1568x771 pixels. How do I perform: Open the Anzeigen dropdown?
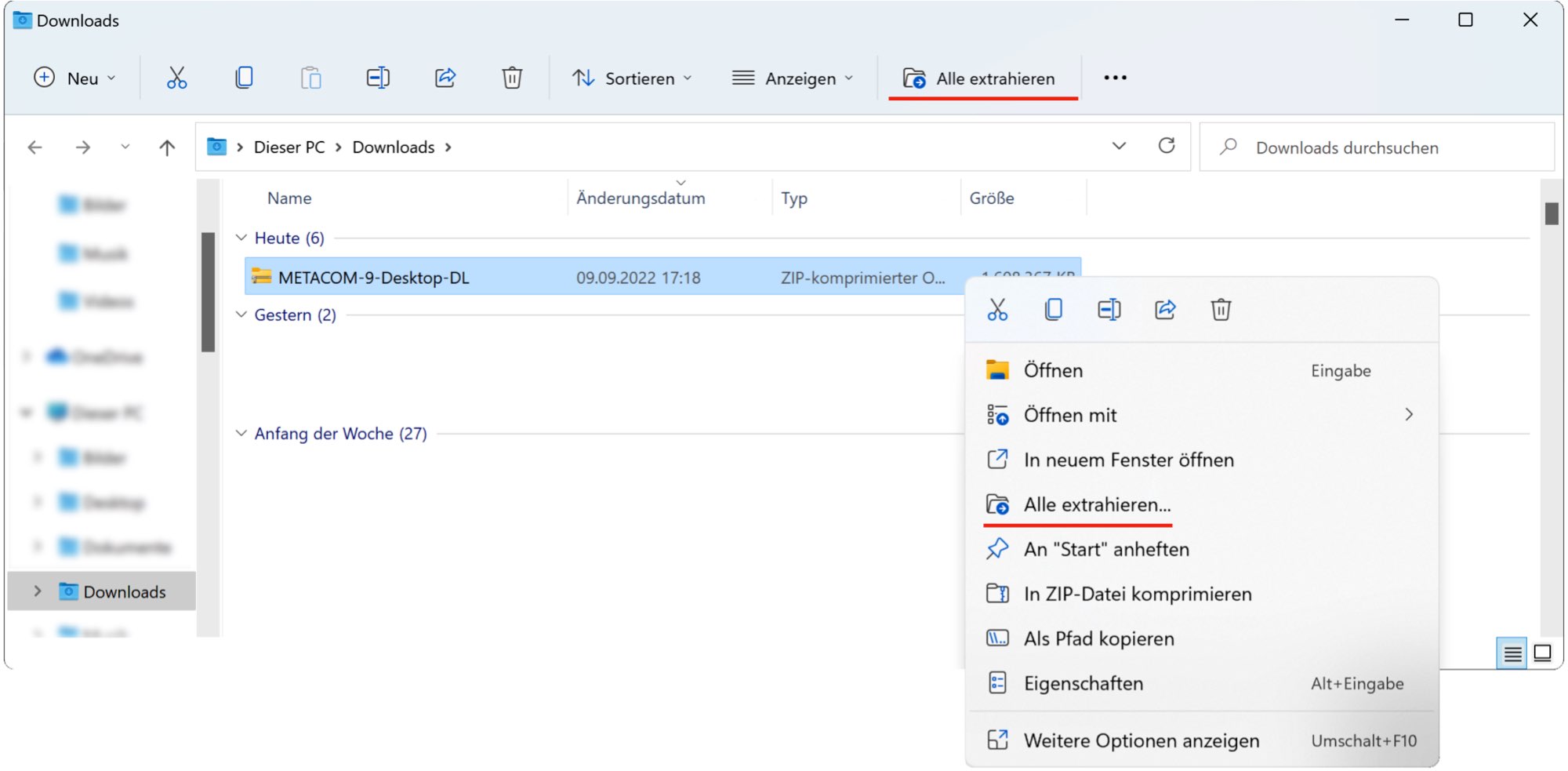[793, 78]
